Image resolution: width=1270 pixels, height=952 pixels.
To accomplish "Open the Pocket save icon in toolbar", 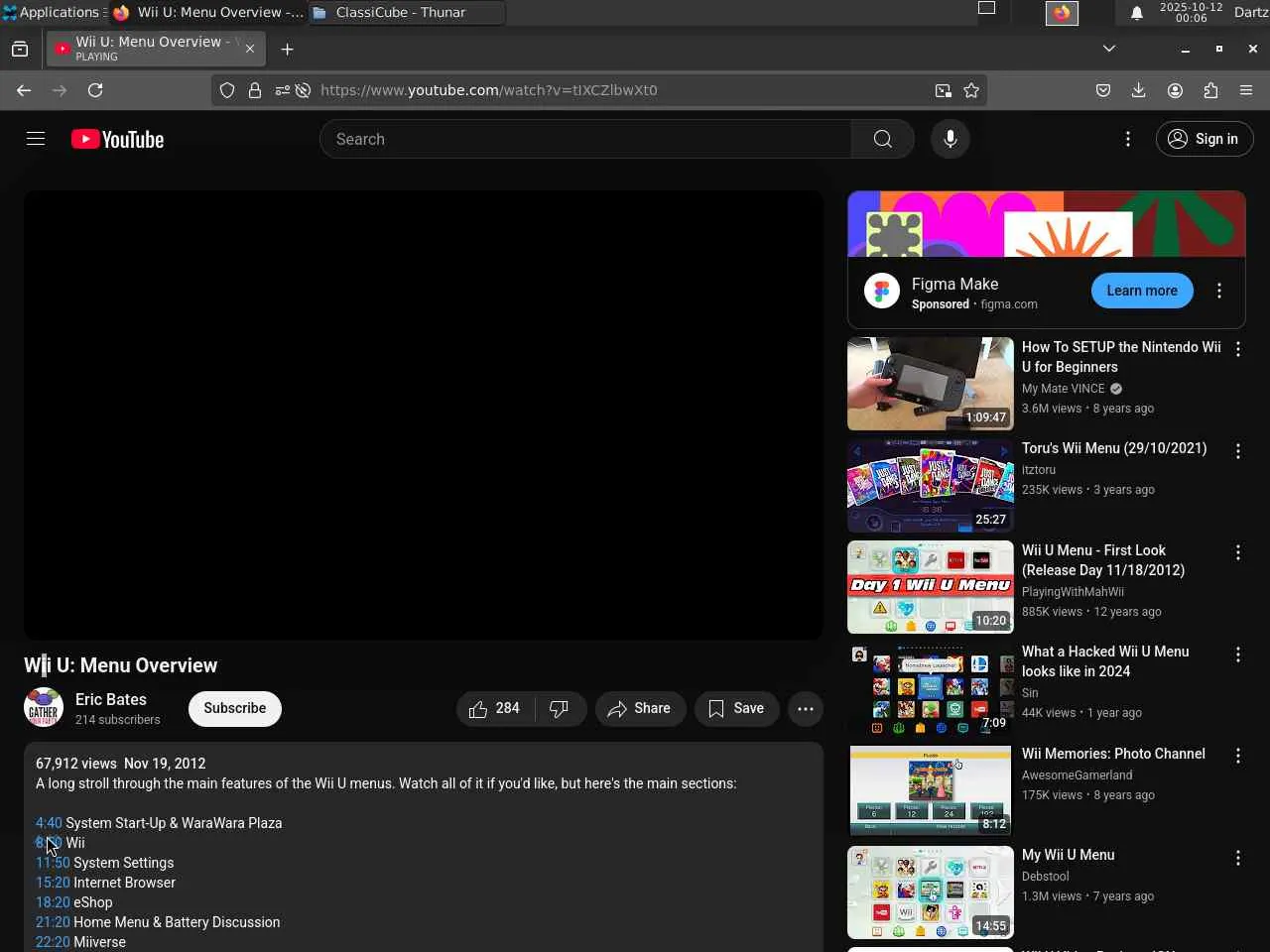I will (x=1103, y=90).
